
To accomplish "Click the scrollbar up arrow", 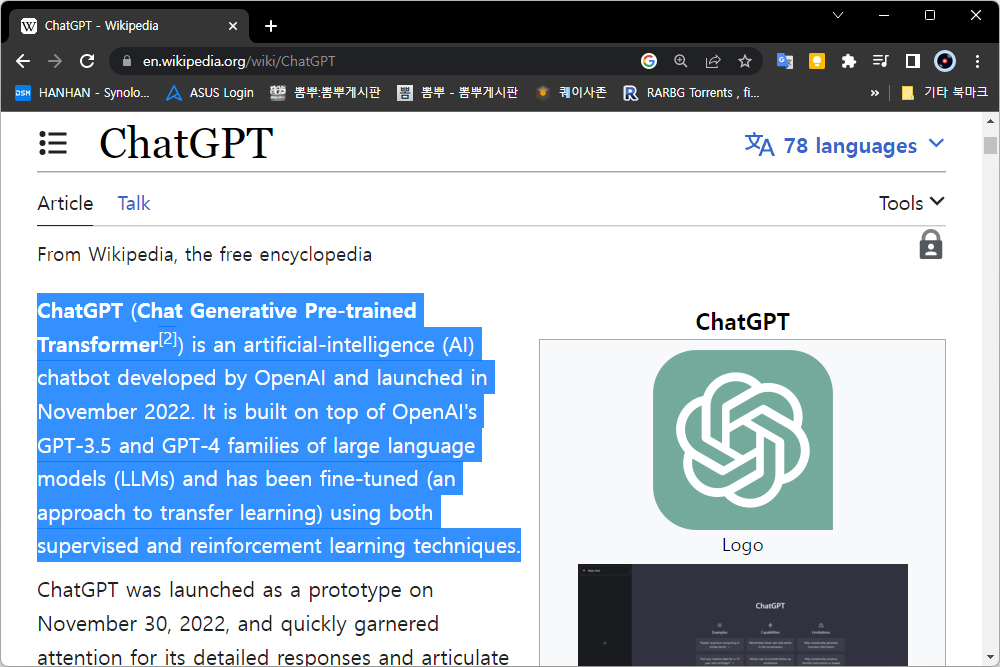I will (990, 121).
